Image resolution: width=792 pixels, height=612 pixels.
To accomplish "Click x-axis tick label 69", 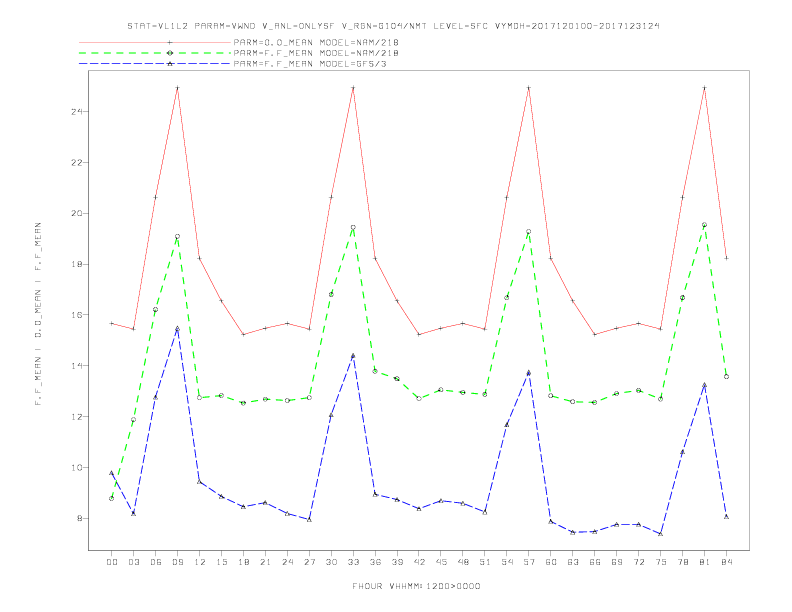I will point(617,562).
